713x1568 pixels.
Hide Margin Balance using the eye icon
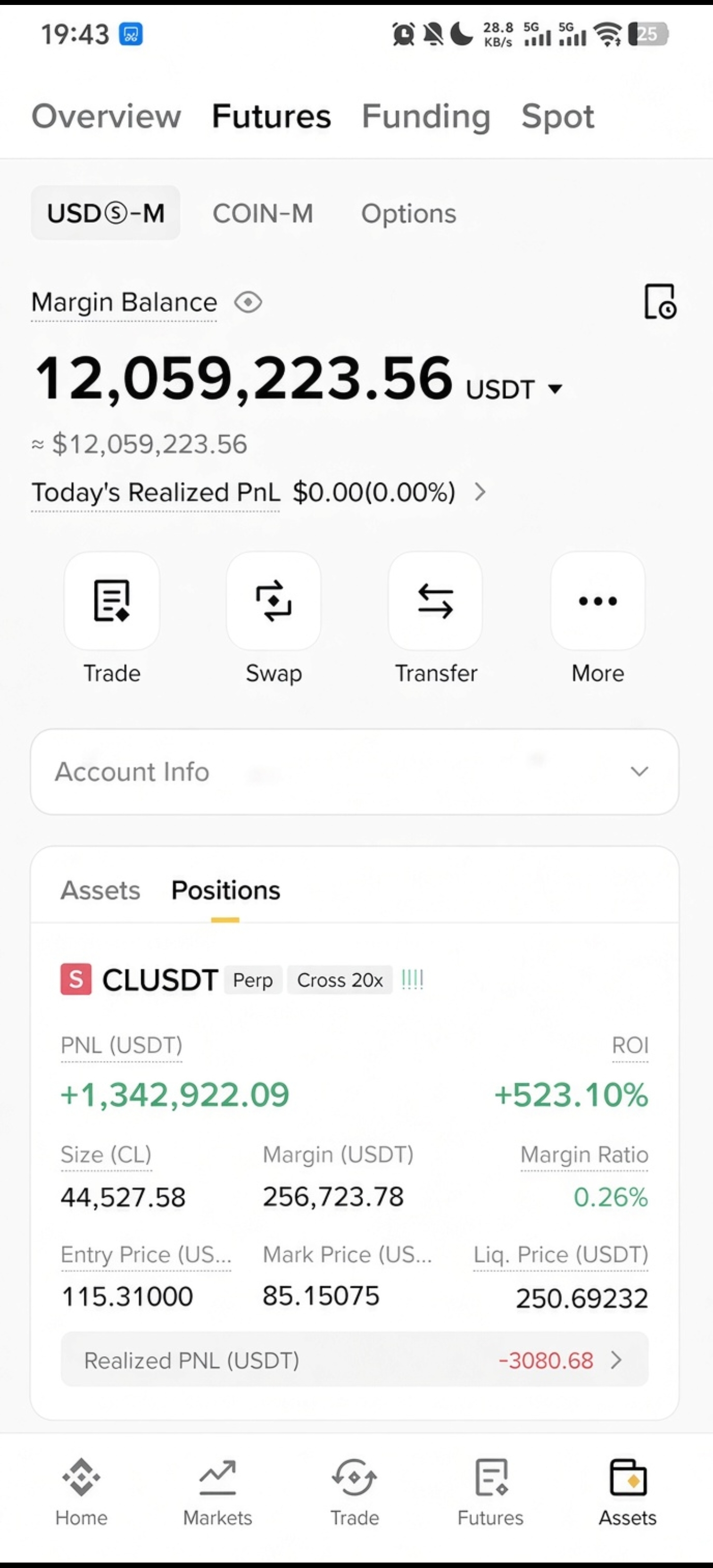coord(249,302)
